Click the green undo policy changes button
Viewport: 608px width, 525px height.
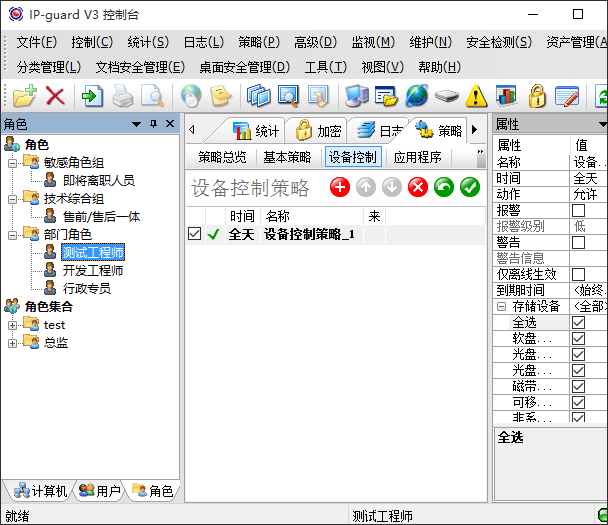click(x=444, y=187)
